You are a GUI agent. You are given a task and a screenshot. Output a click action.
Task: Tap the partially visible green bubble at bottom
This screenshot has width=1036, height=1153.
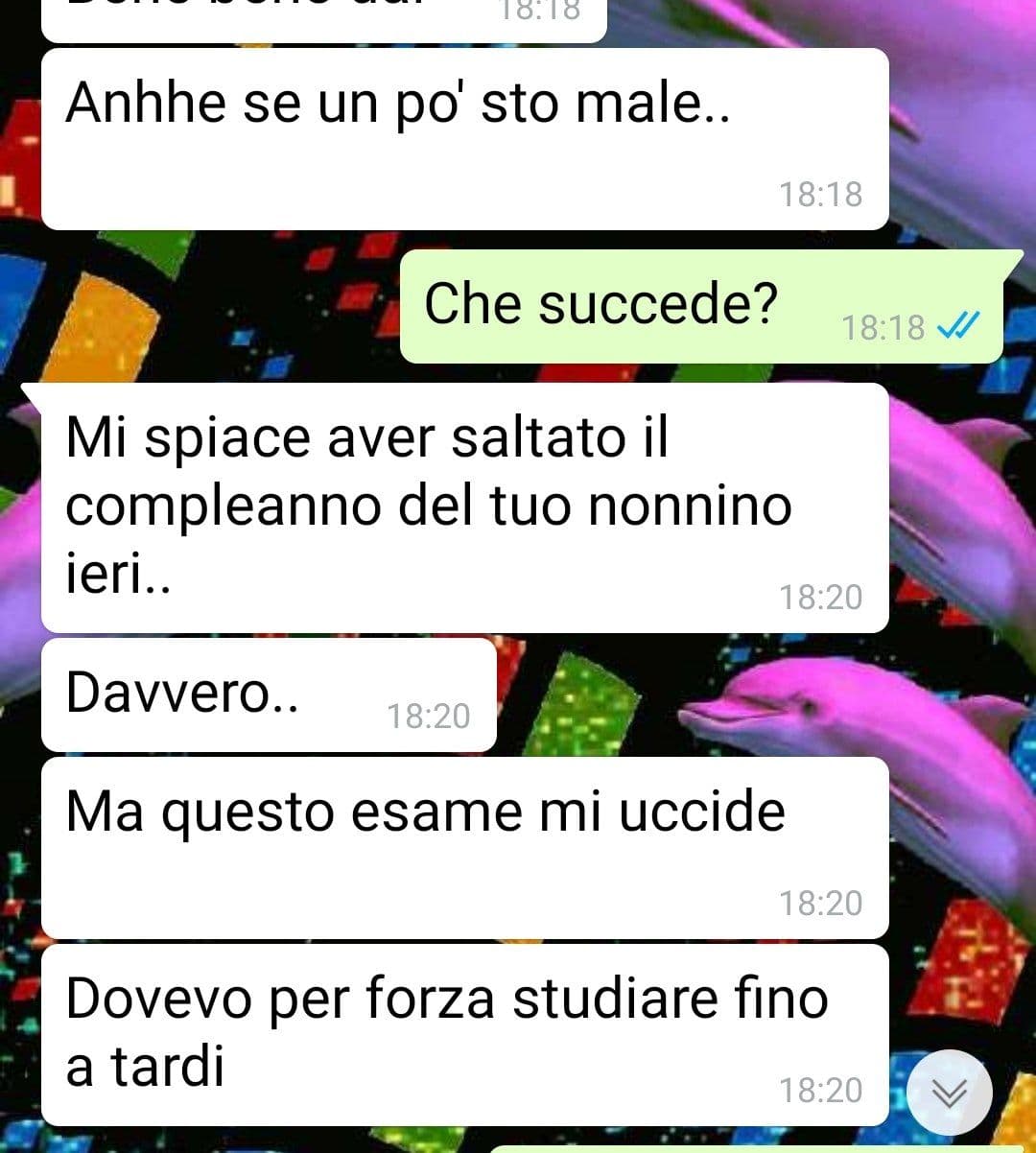point(758,1148)
